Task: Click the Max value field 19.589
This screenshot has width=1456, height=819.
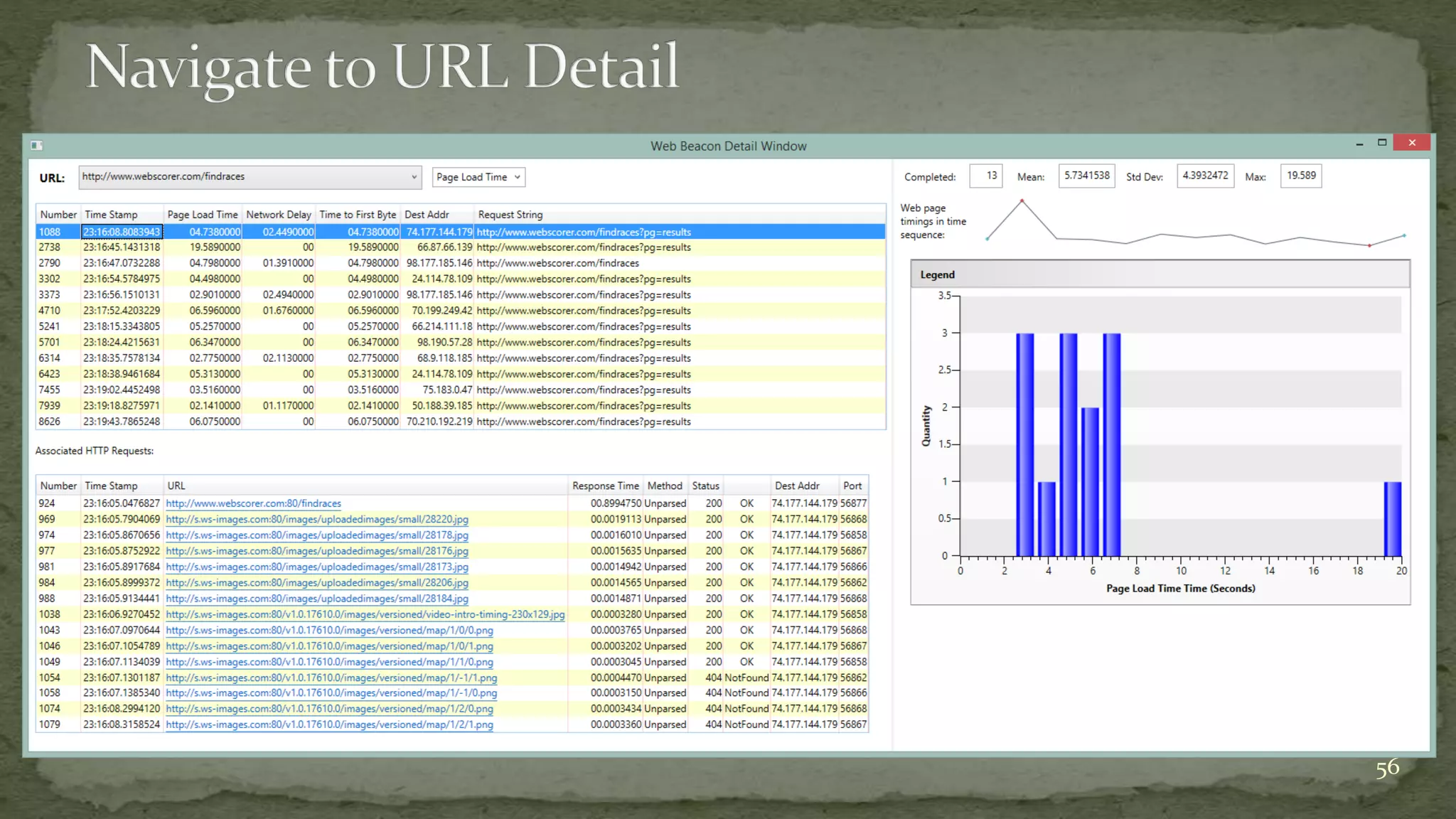Action: pyautogui.click(x=1300, y=176)
